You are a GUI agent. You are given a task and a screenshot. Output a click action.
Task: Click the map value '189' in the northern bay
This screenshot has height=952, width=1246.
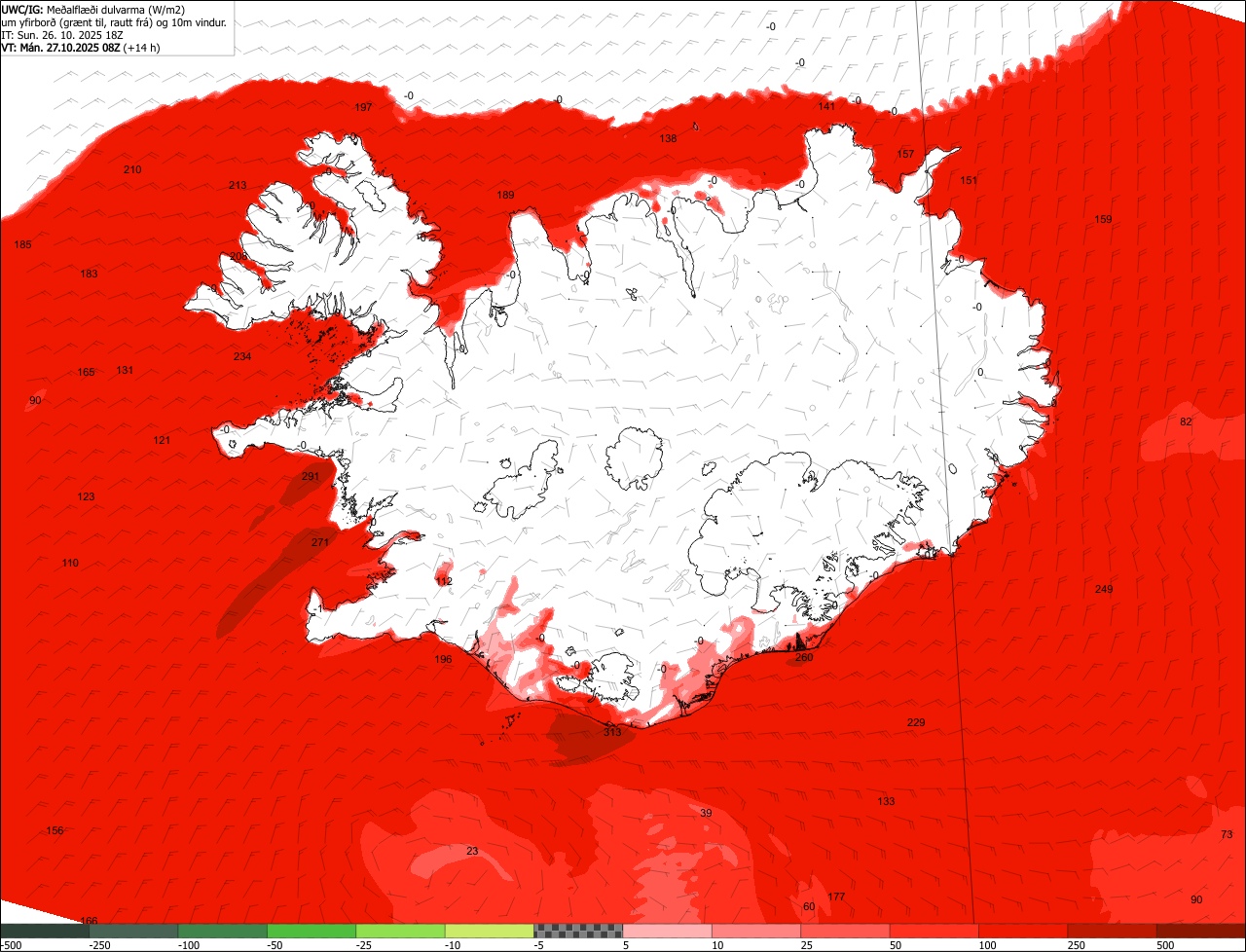click(x=505, y=196)
